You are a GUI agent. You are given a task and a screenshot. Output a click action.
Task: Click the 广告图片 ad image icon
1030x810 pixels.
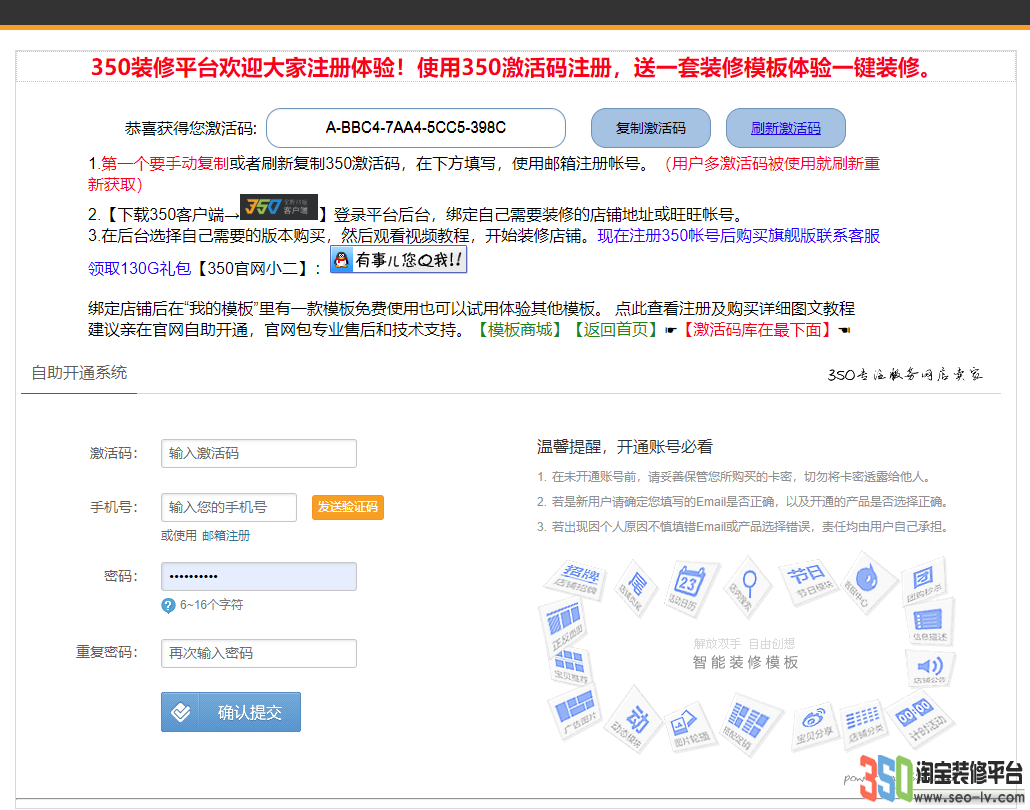tap(574, 713)
